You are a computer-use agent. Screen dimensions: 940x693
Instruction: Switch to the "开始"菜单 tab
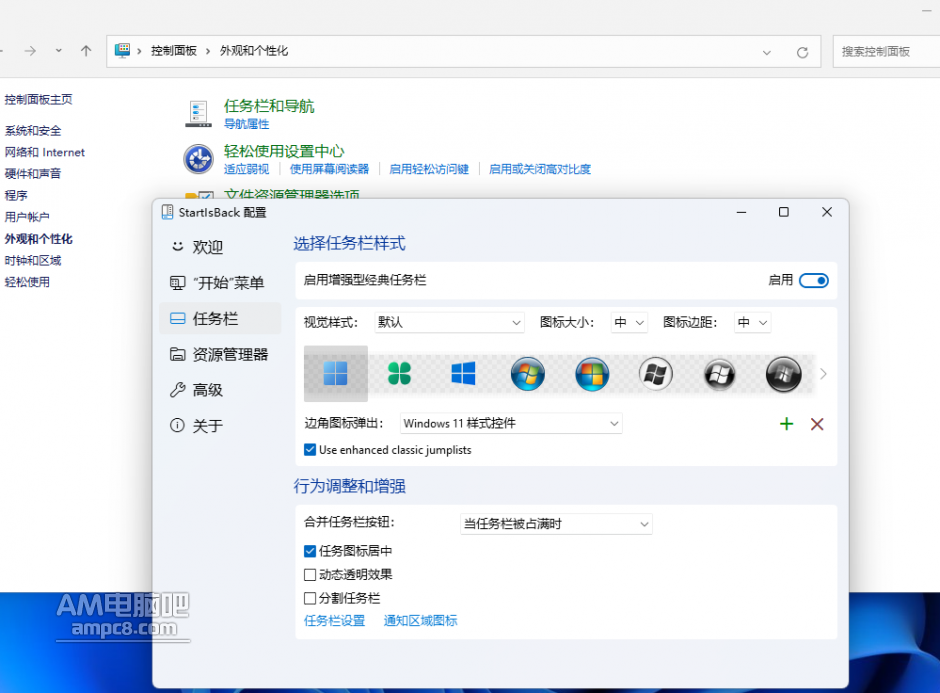[x=220, y=282]
